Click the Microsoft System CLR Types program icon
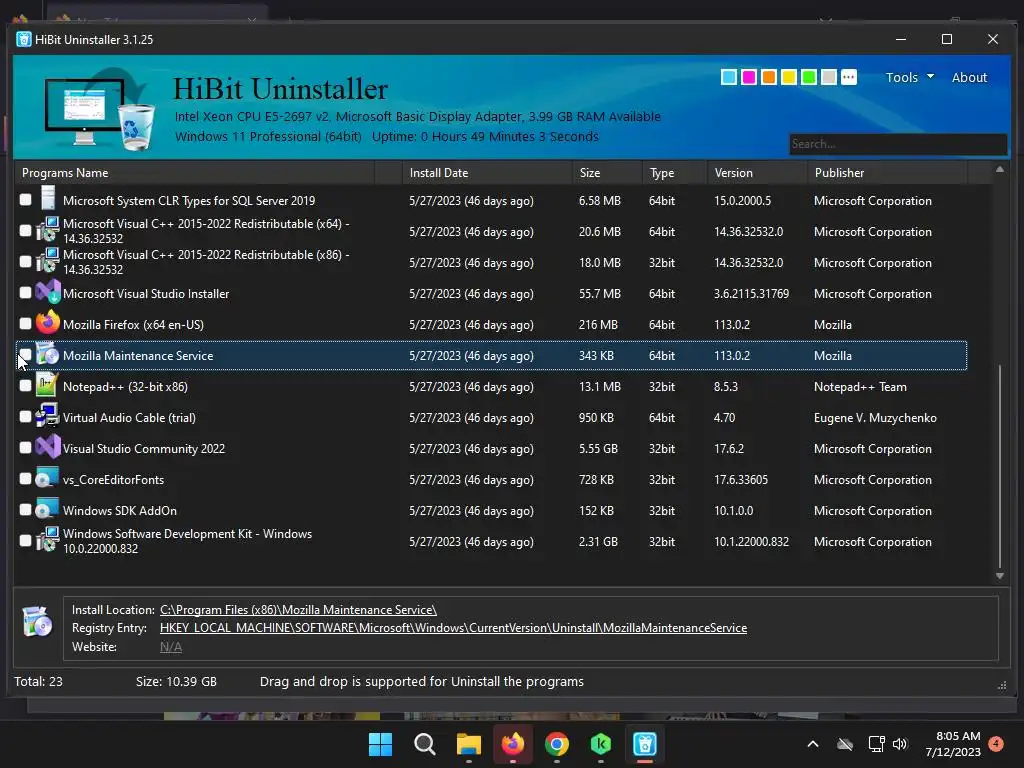The width and height of the screenshot is (1024, 768). tap(48, 200)
